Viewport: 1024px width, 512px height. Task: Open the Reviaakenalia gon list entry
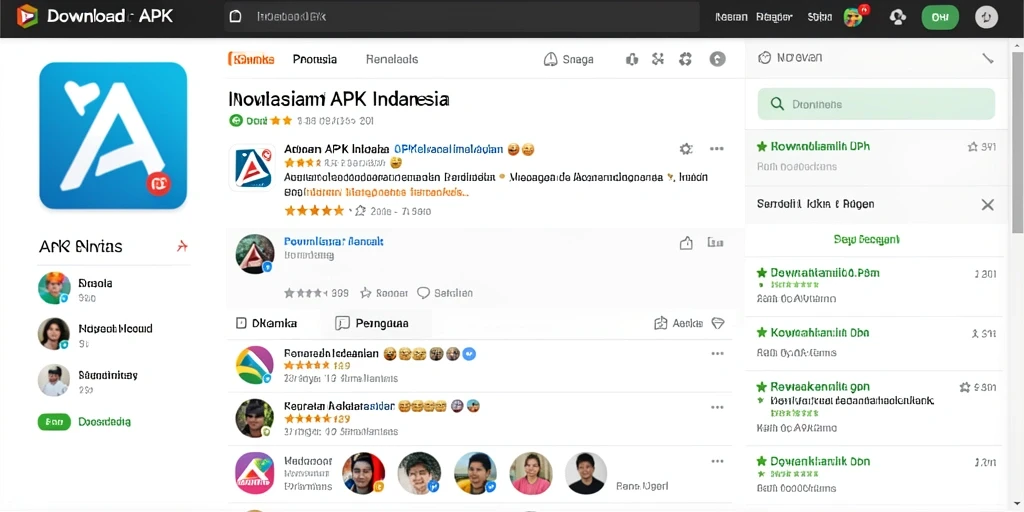(x=875, y=407)
